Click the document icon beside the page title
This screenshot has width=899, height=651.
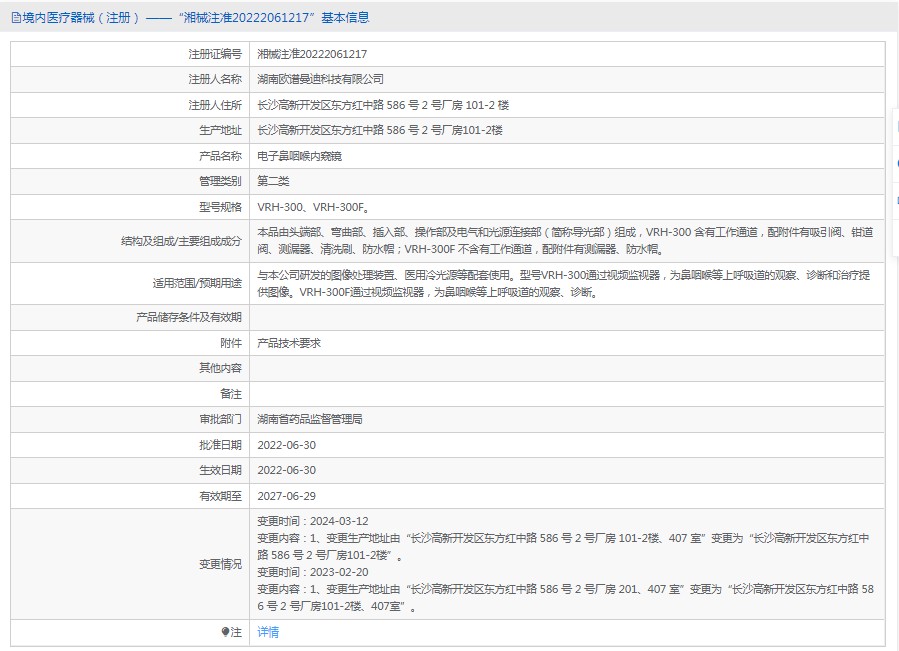coord(16,18)
